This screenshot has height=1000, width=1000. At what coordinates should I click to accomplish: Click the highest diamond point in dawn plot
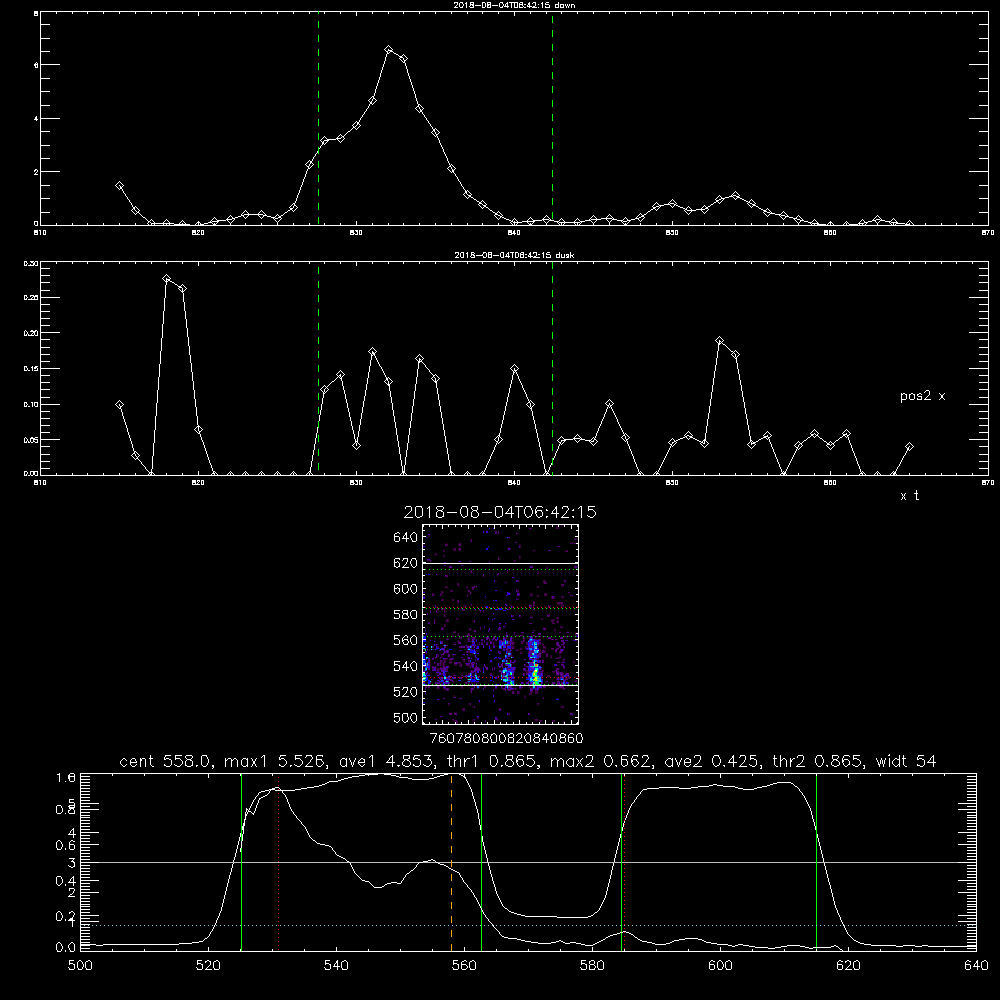[x=389, y=49]
